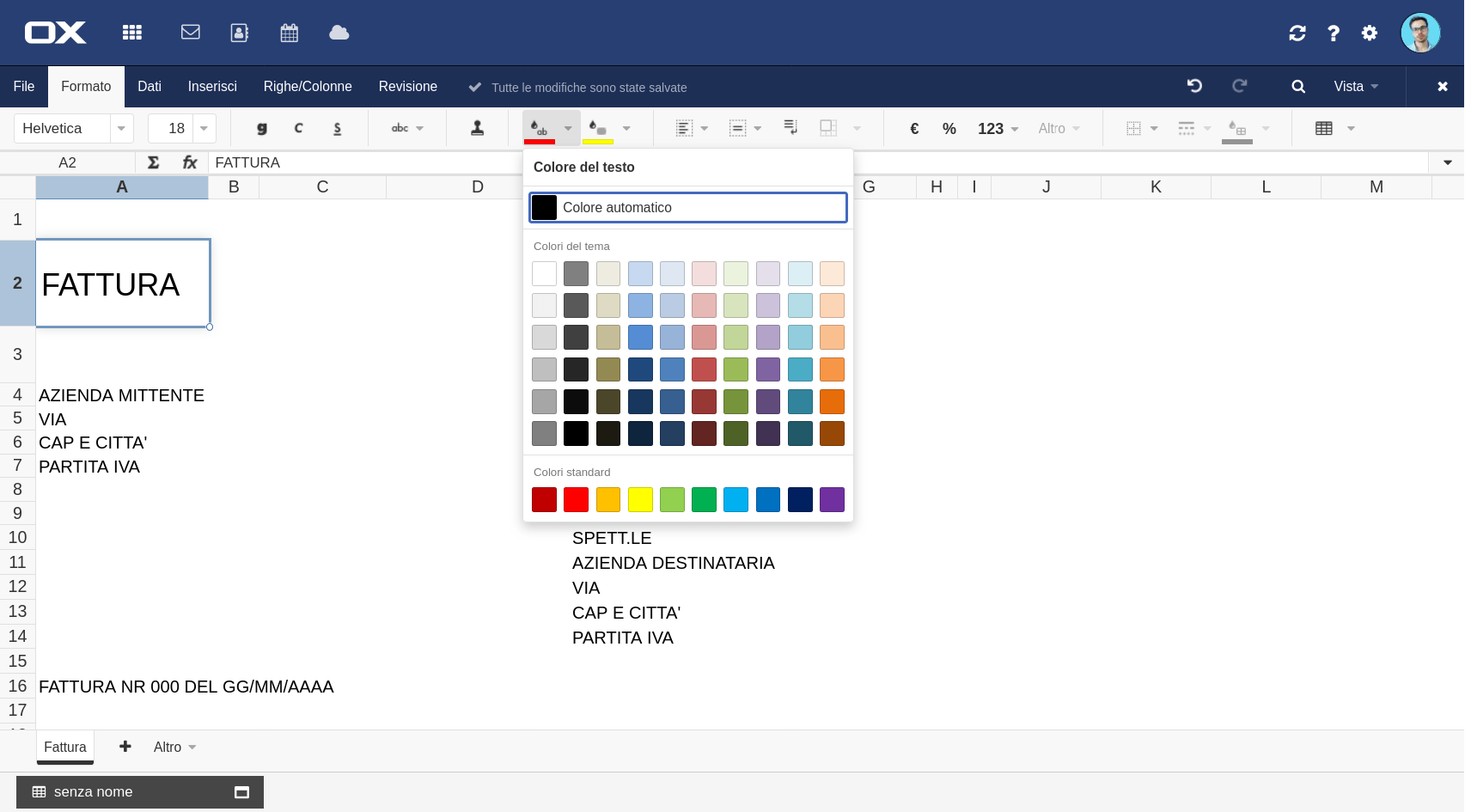The height and width of the screenshot is (812, 1465).
Task: Select the Fattura sheet tab
Action: [65, 747]
